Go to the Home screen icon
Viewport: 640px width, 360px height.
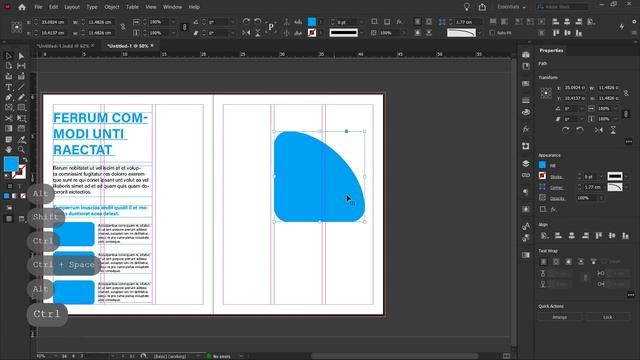(22, 7)
